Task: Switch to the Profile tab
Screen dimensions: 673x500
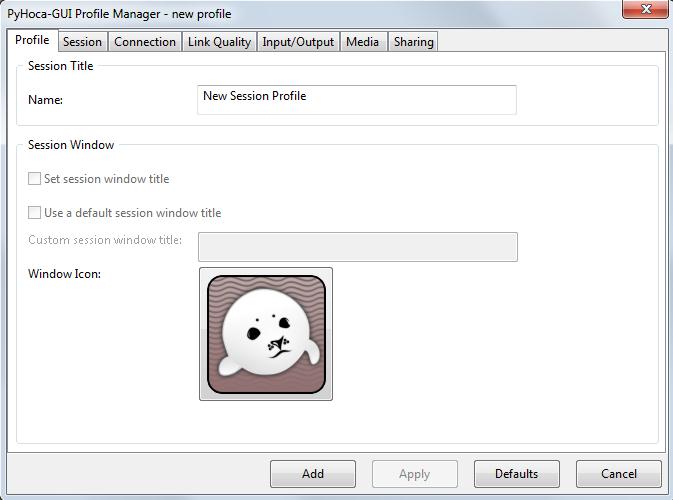Action: click(x=32, y=40)
